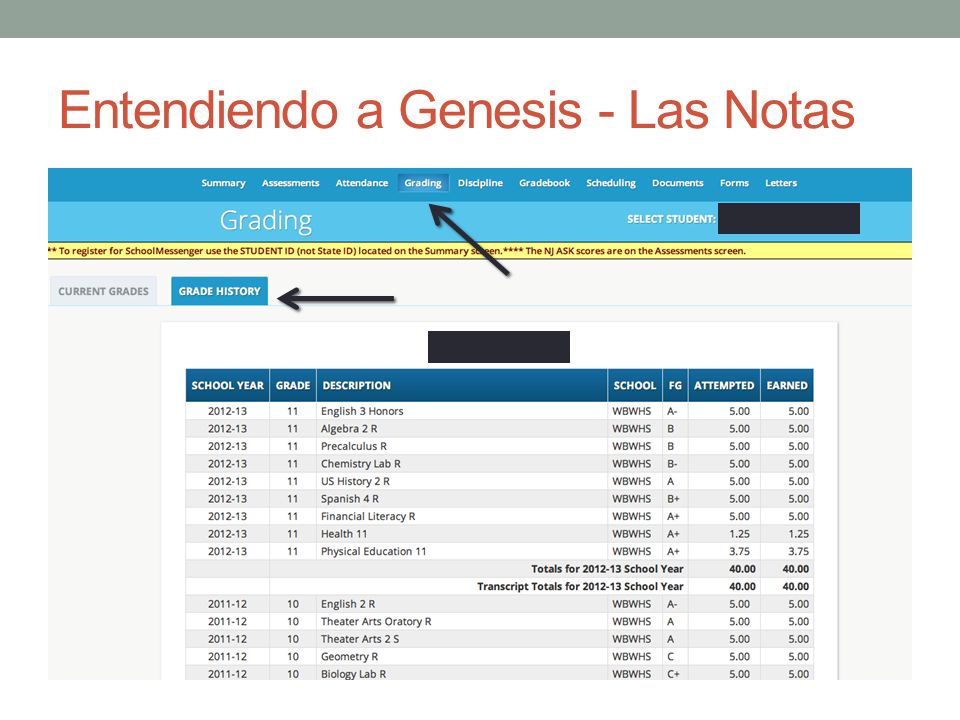The height and width of the screenshot is (720, 960).
Task: Select the Geometry R course
Action: (500, 656)
